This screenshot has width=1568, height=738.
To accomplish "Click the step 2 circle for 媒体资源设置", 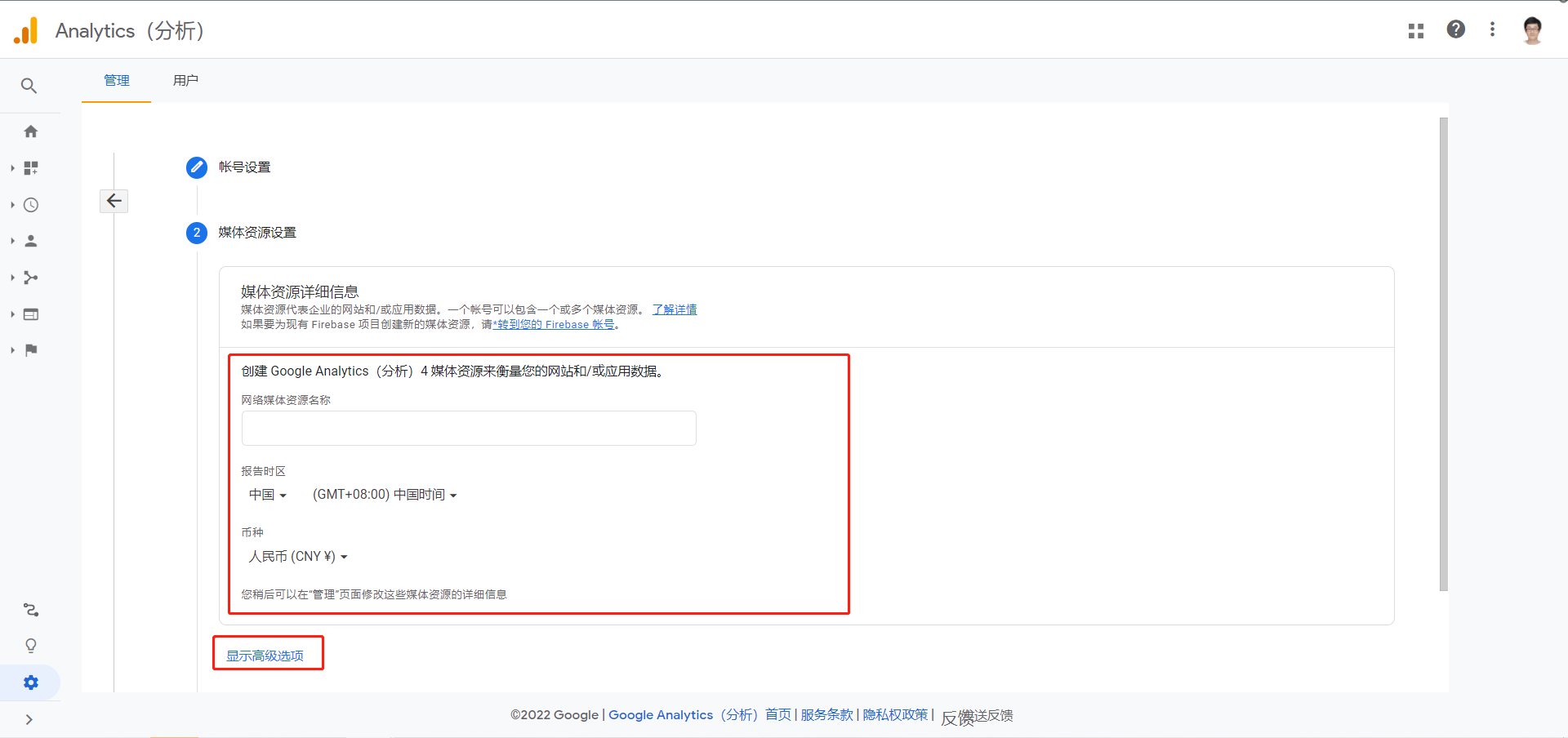I will click(197, 233).
